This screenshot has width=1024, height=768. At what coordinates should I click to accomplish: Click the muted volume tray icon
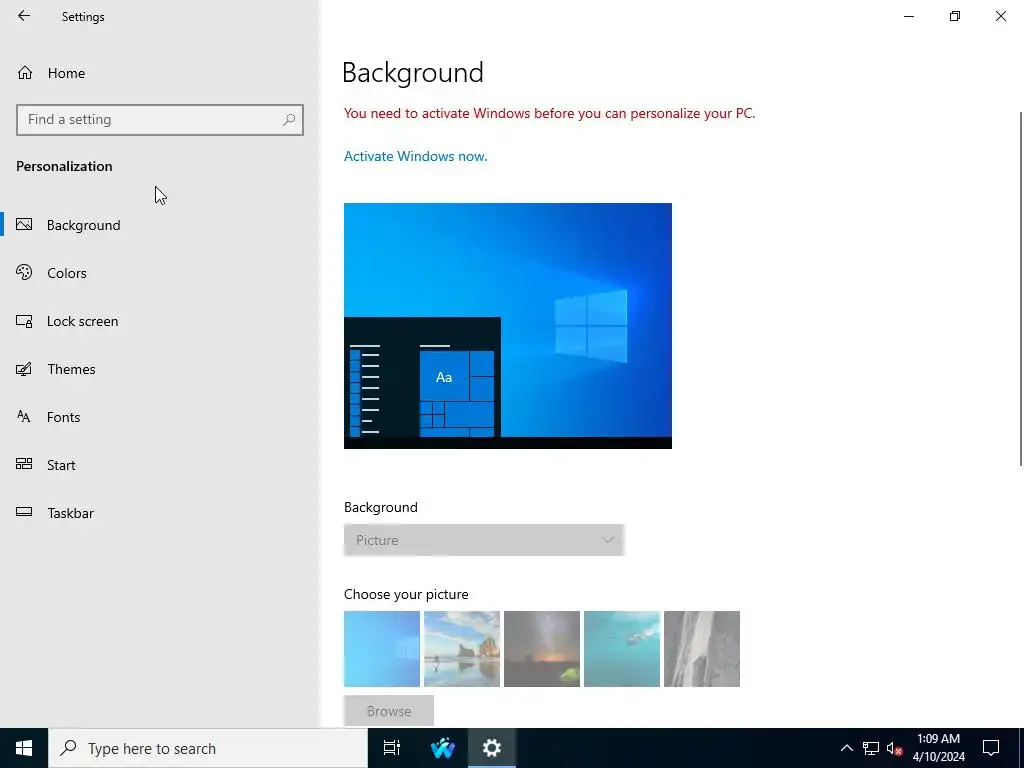[x=894, y=748]
